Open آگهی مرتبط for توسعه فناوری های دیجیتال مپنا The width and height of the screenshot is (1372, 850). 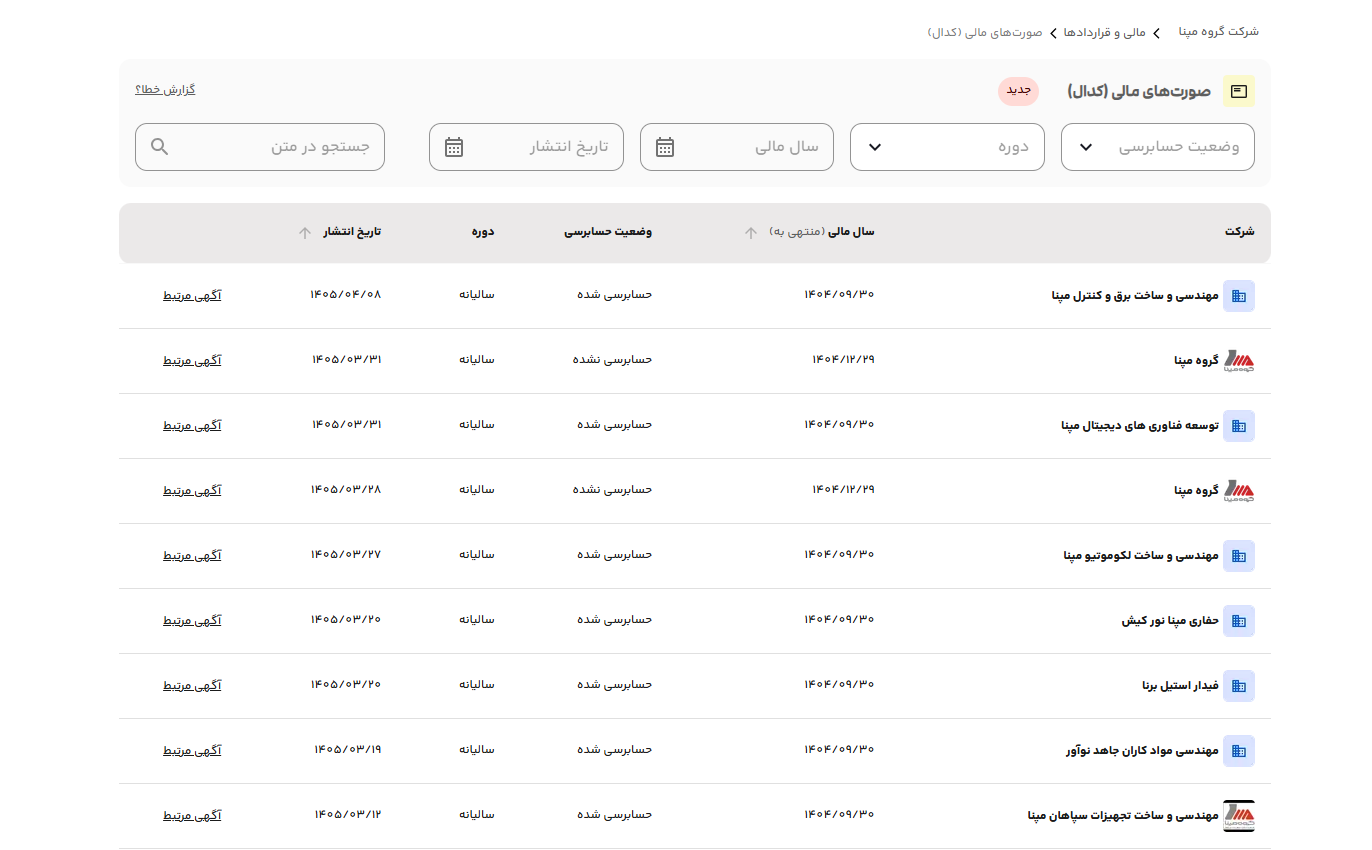pyautogui.click(x=193, y=426)
